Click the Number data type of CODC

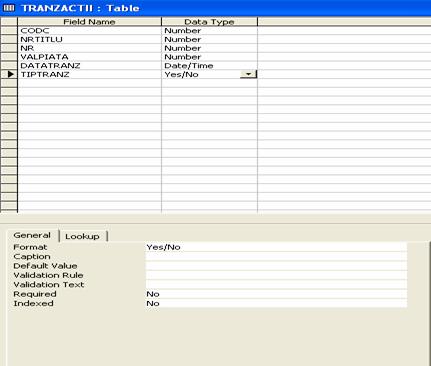[209, 31]
